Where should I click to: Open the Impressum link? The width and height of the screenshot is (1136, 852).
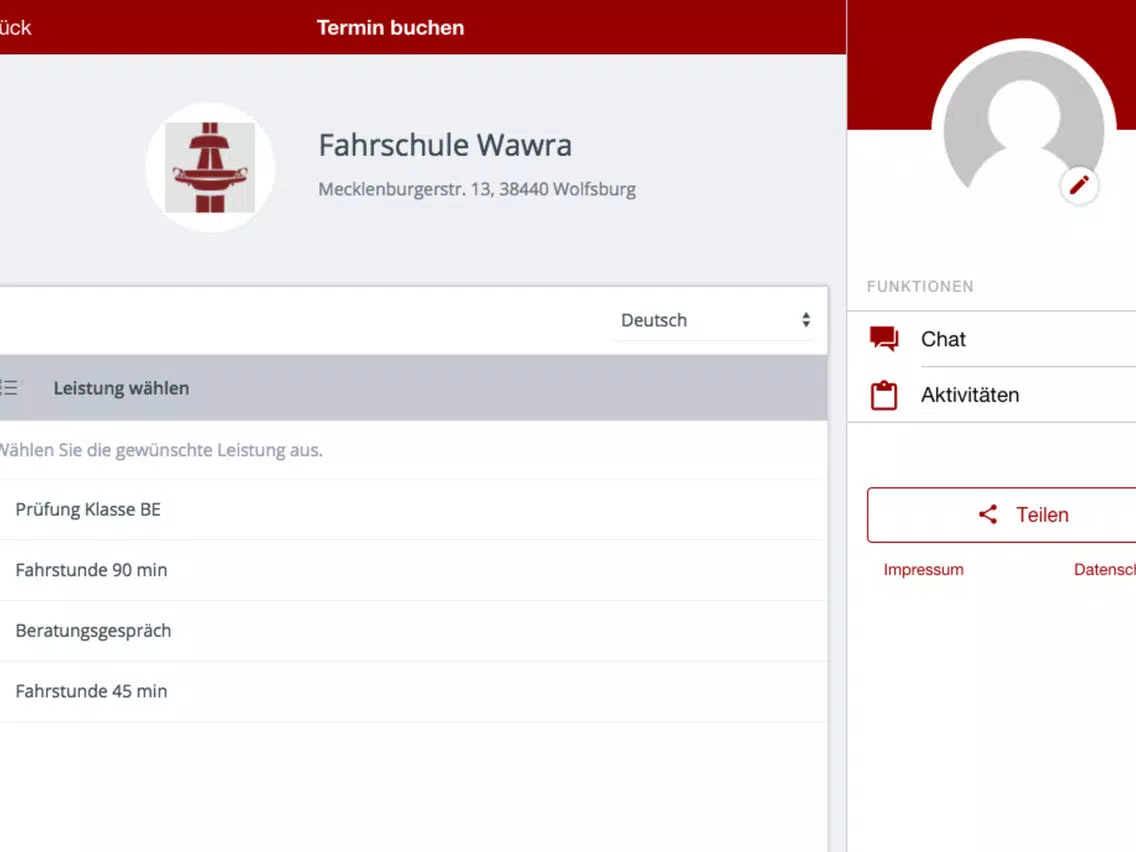tap(923, 569)
